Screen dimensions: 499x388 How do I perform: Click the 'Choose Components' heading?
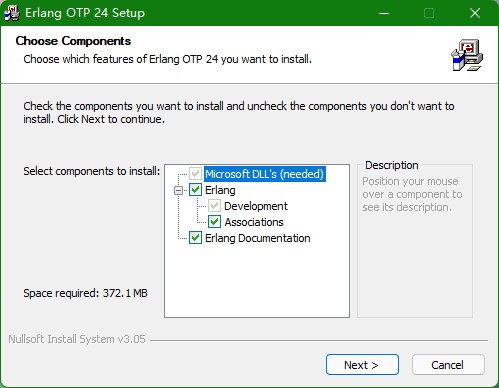click(x=73, y=41)
